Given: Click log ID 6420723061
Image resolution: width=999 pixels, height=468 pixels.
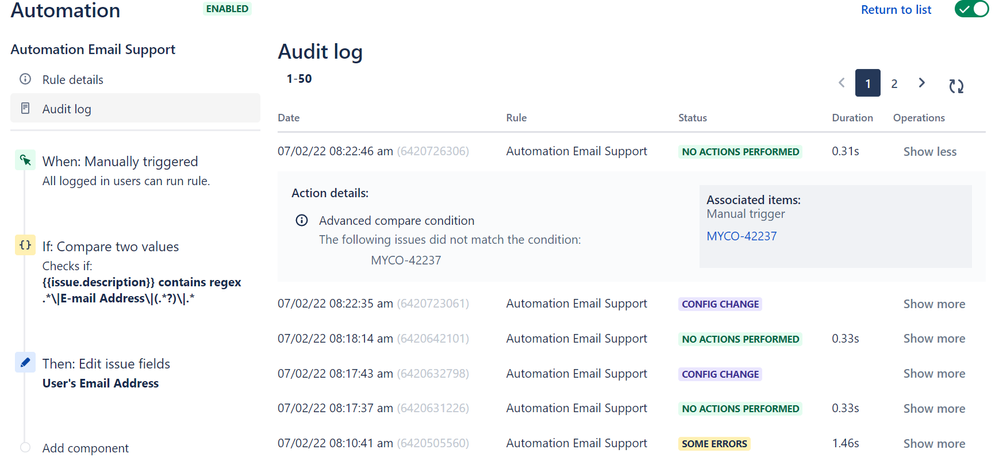Looking at the screenshot, I should [433, 304].
